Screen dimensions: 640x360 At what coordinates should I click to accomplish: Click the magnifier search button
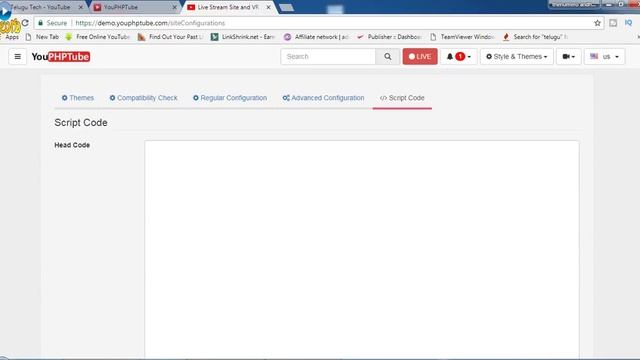[387, 57]
